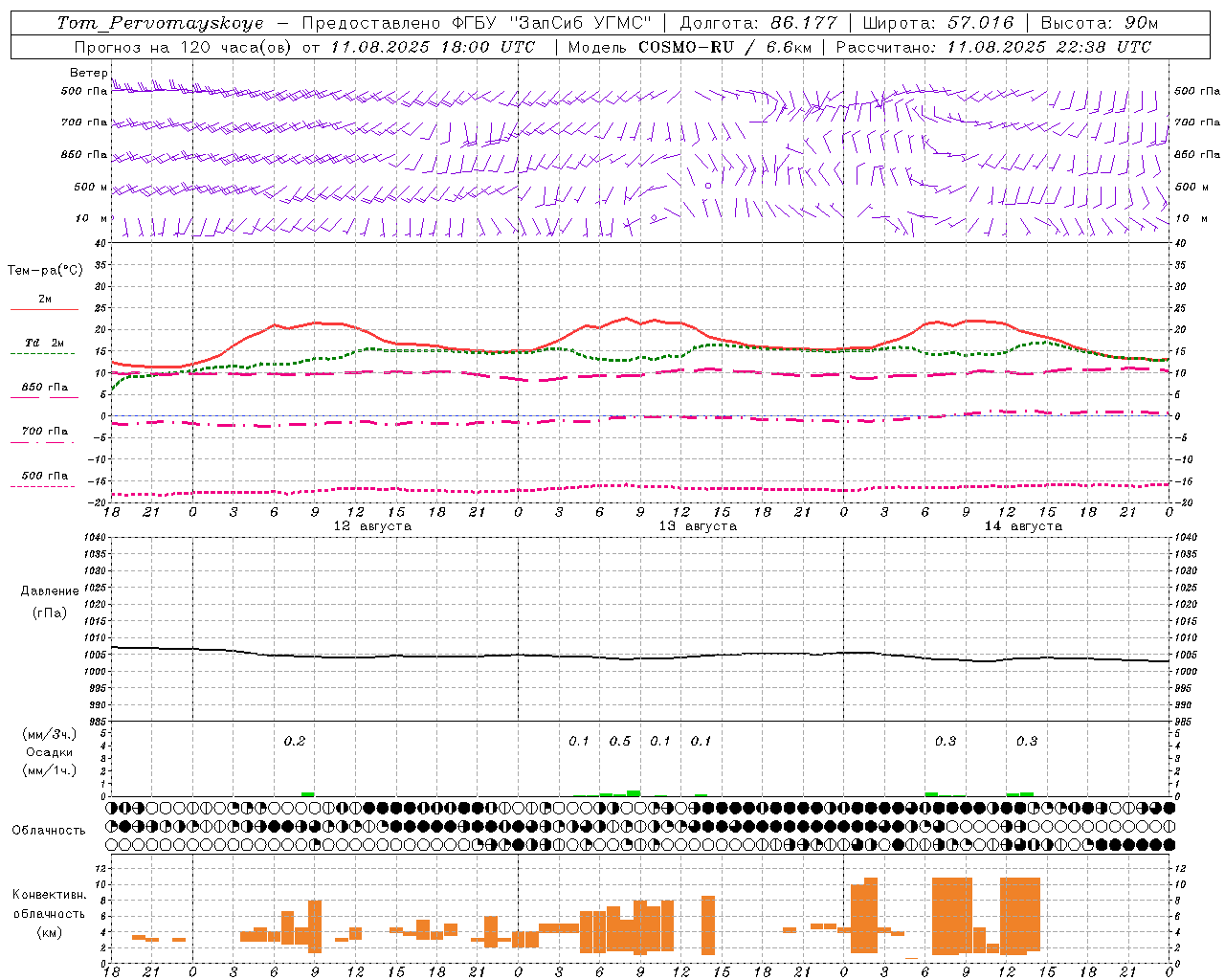Viewport: 1225px width, 980px height.
Task: Click the 'Тем-ра(°C)' temperature axis label
Action: coord(45,271)
